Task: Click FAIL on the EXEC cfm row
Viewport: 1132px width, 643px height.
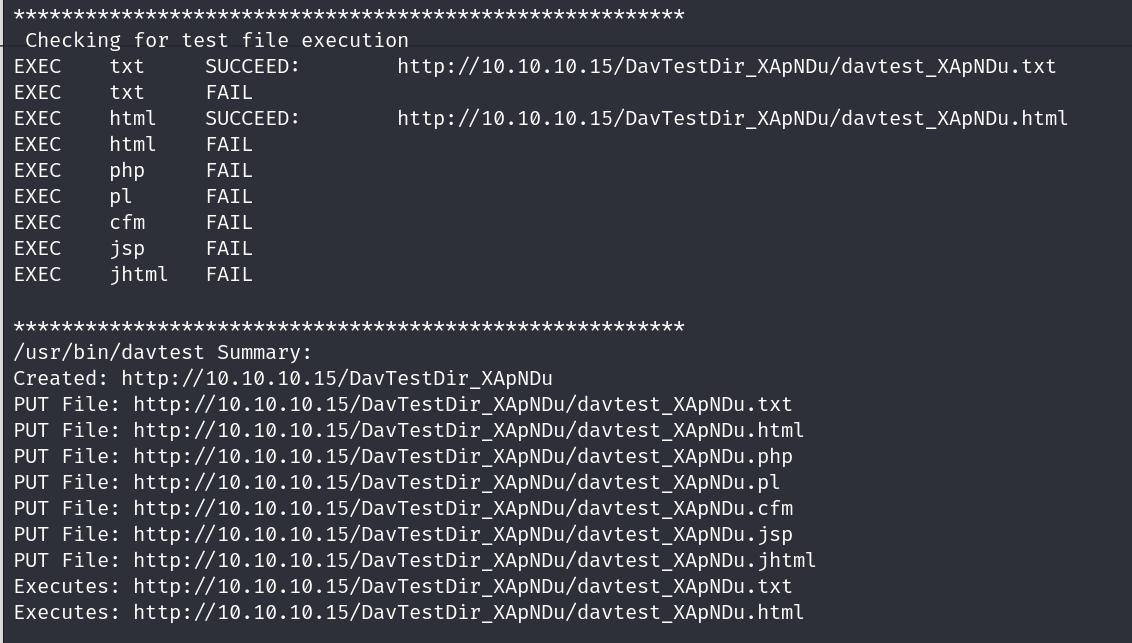Action: 229,222
